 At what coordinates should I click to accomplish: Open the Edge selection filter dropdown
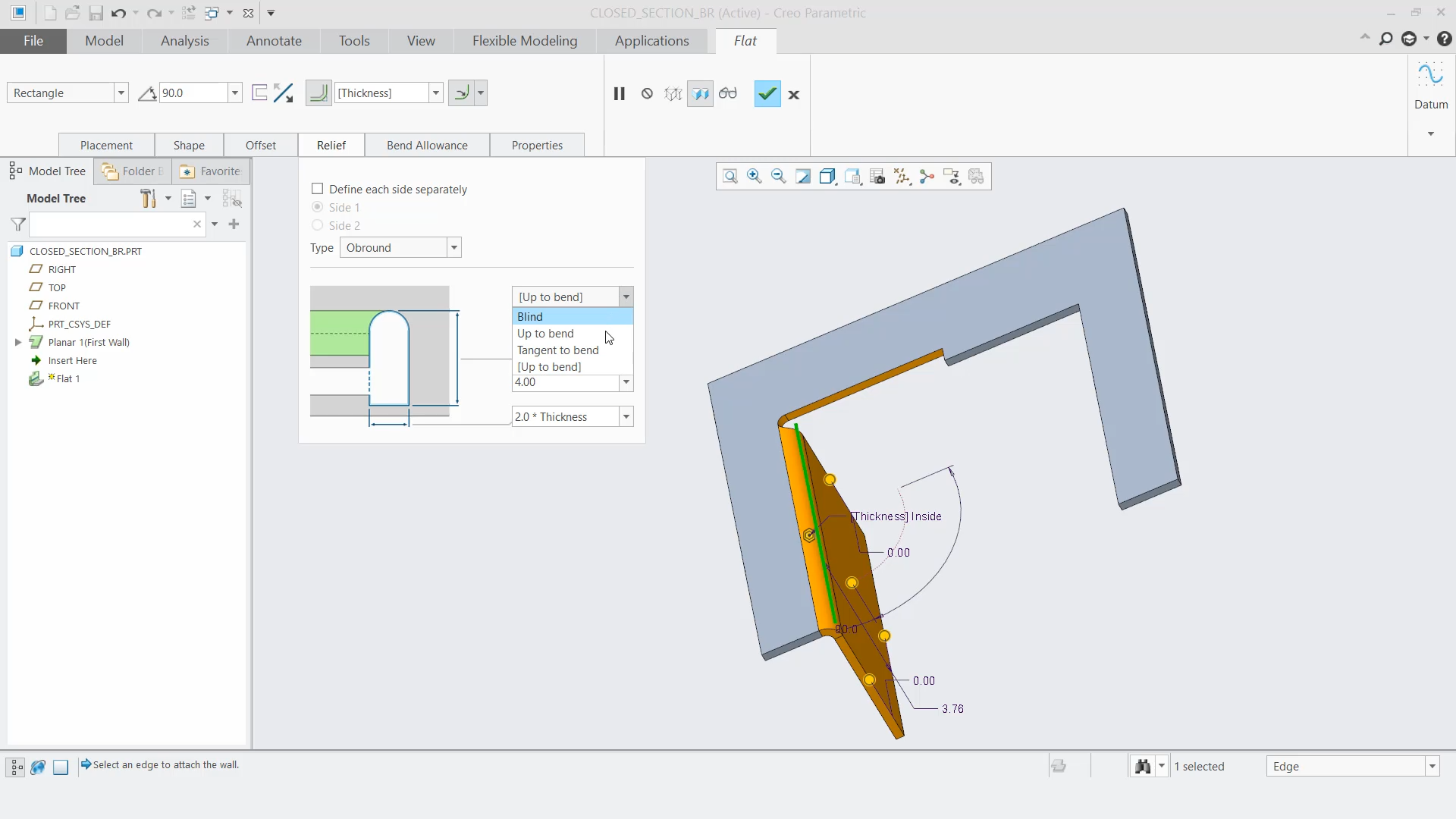(1432, 767)
